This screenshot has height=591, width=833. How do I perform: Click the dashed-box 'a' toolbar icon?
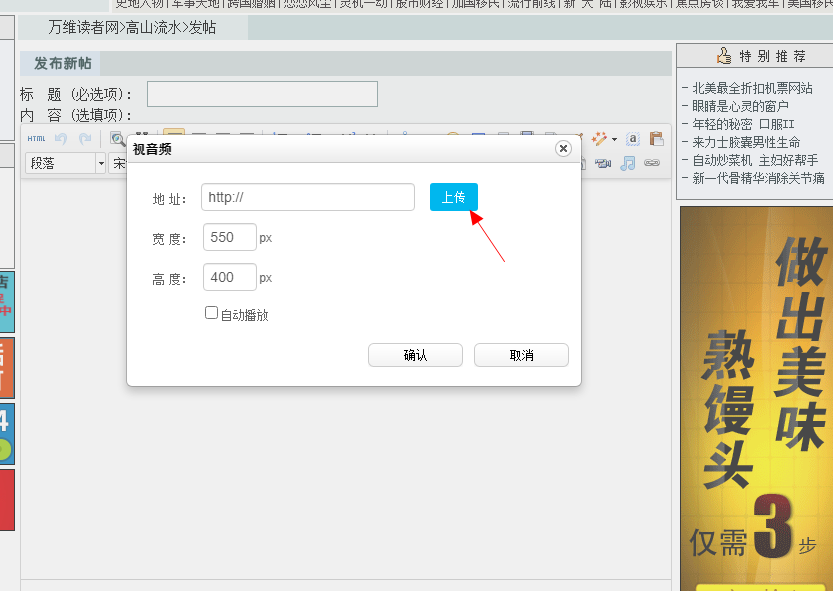tap(633, 139)
